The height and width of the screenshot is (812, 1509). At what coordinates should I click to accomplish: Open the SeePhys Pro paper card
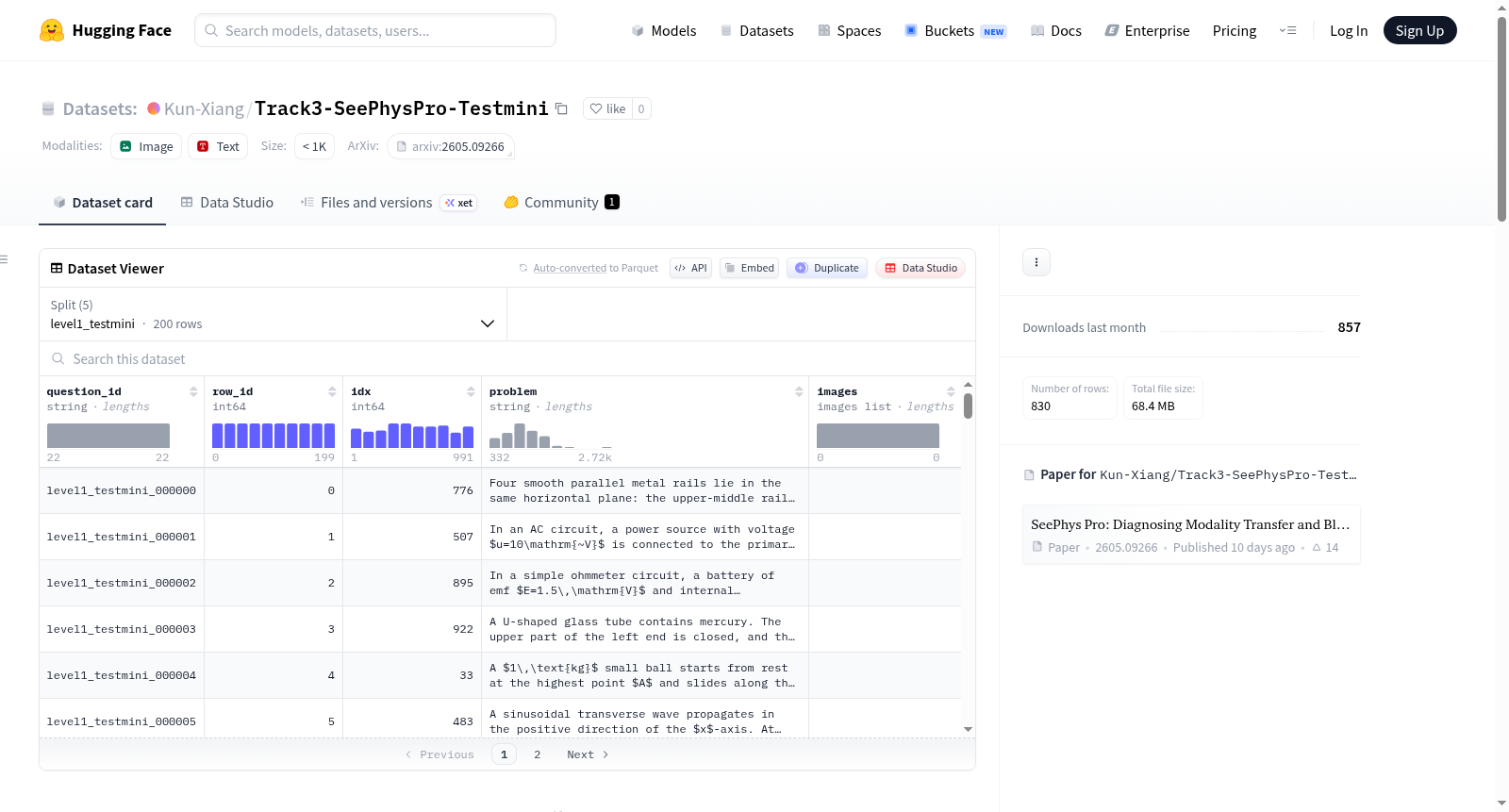1191,535
